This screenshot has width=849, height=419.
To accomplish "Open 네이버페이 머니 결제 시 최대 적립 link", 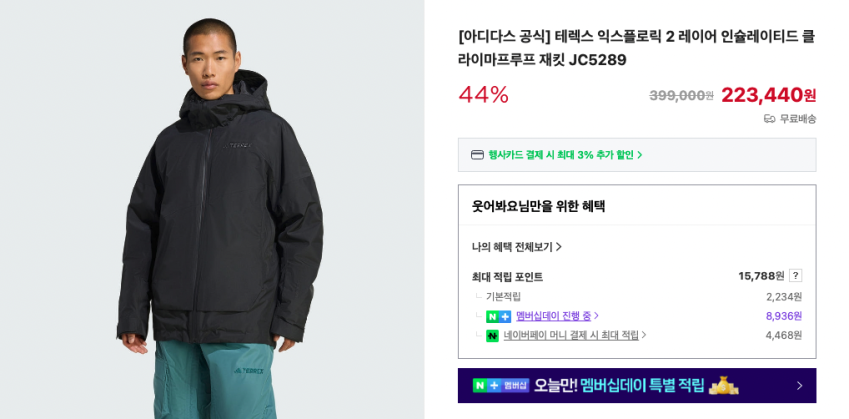I will pos(571,335).
